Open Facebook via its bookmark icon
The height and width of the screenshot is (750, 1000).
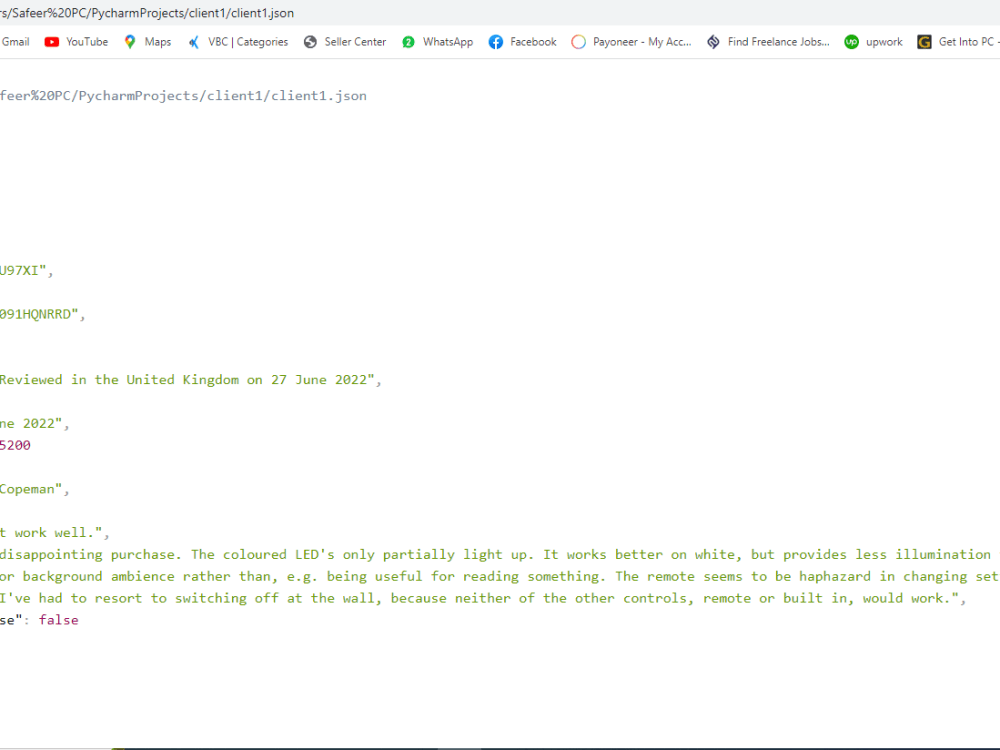click(x=496, y=41)
